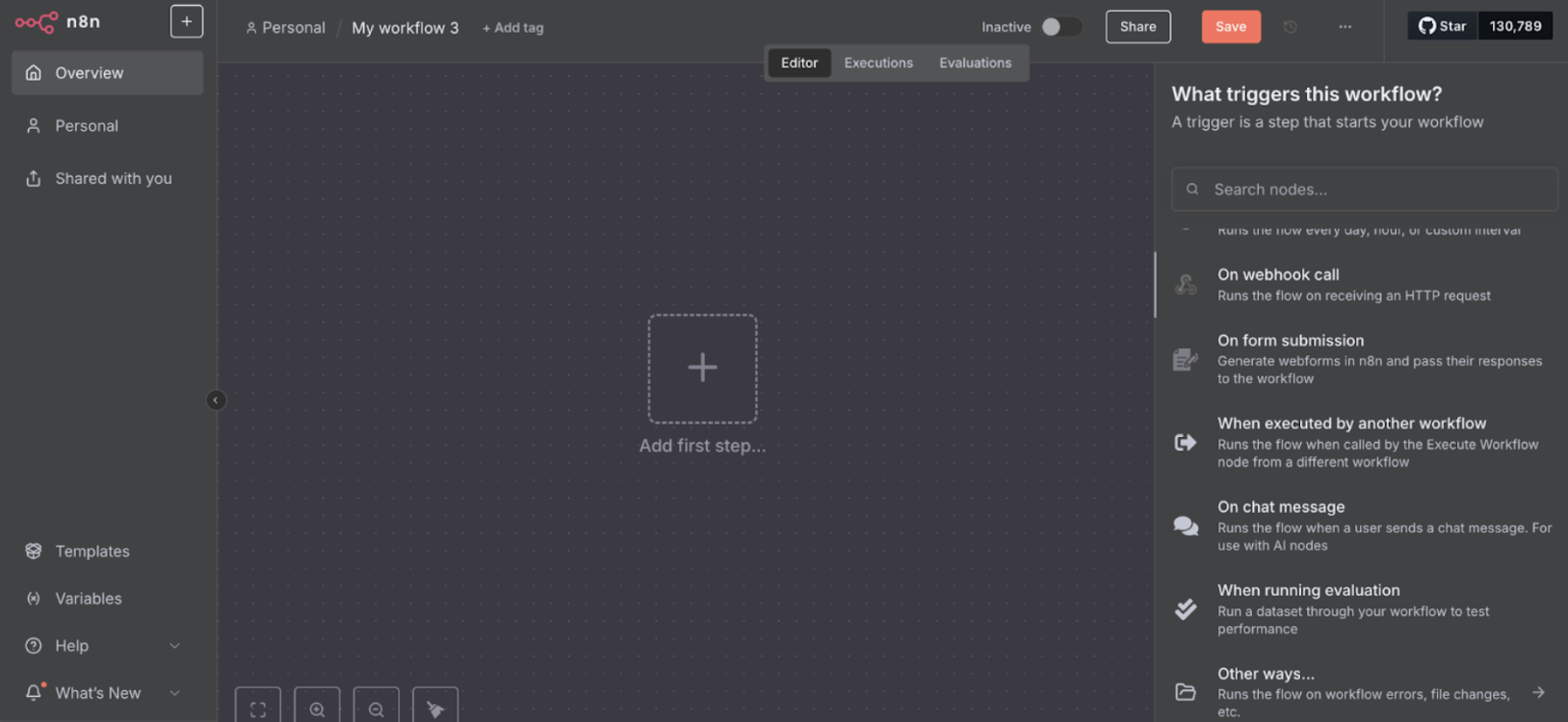
Task: Click the Add tag link
Action: [x=513, y=28]
